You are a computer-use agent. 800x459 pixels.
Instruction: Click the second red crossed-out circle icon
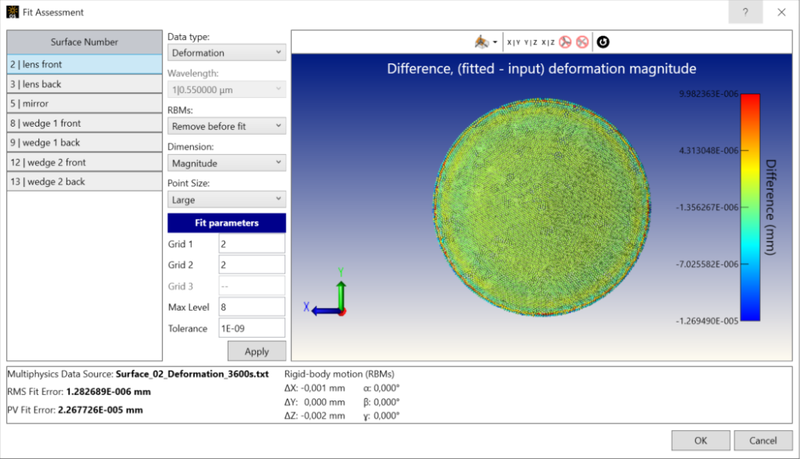point(582,42)
